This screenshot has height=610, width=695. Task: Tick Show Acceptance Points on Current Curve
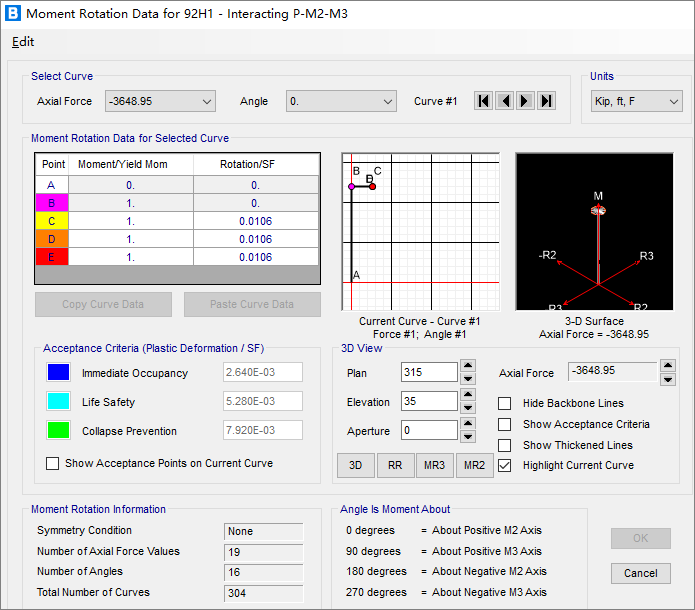pos(52,464)
